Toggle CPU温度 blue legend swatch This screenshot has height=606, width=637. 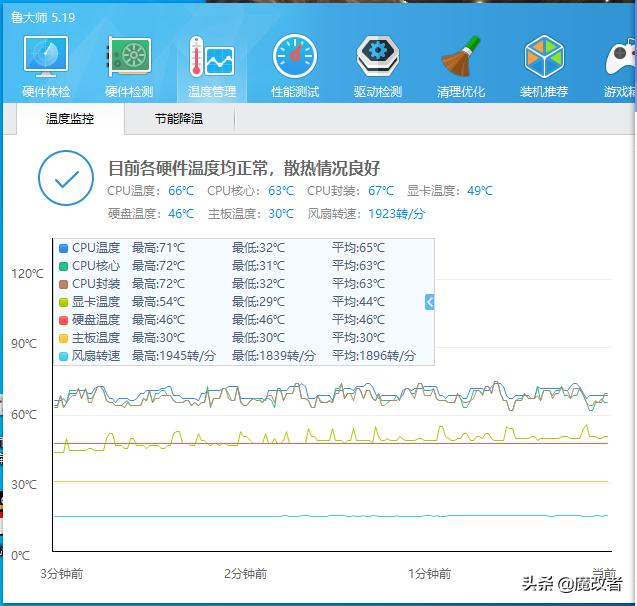63,248
